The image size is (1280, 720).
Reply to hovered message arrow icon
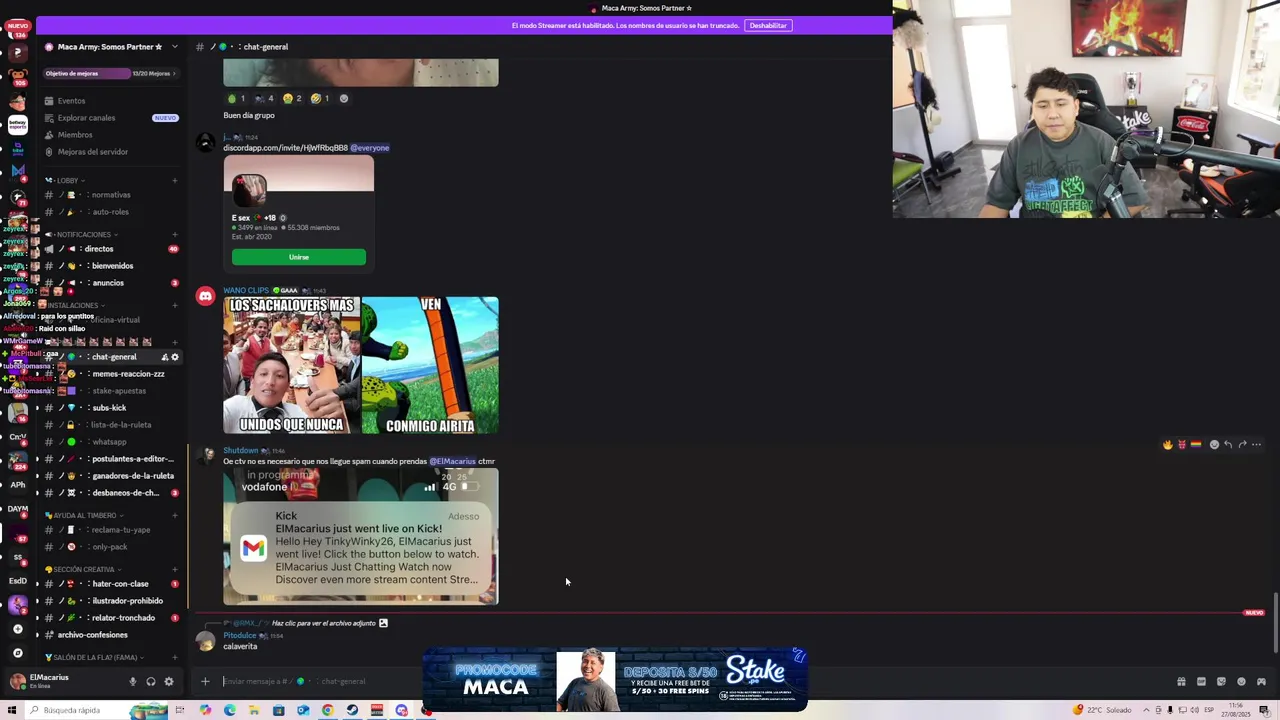(1228, 445)
